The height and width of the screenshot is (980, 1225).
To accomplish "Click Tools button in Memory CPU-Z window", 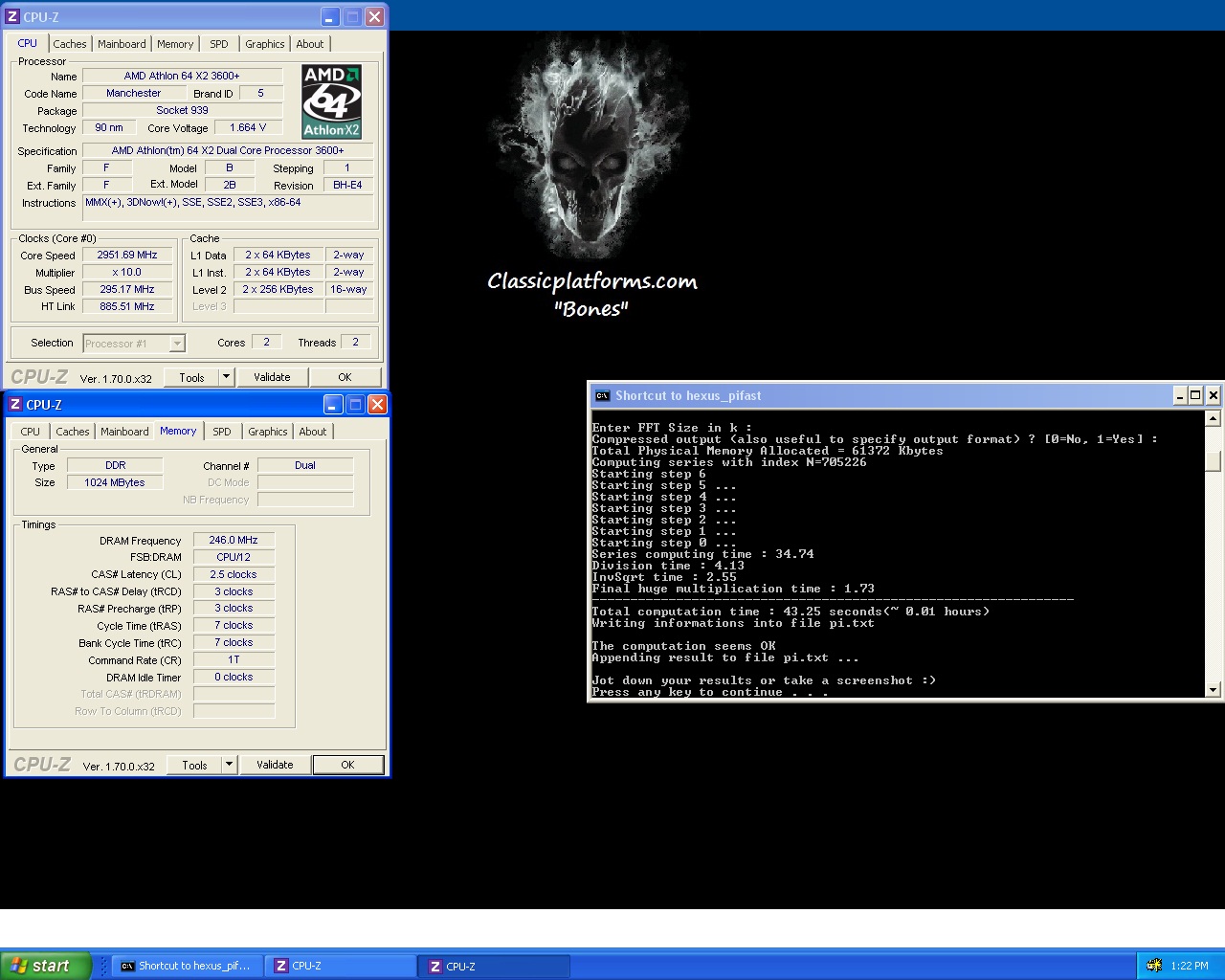I will [x=195, y=765].
